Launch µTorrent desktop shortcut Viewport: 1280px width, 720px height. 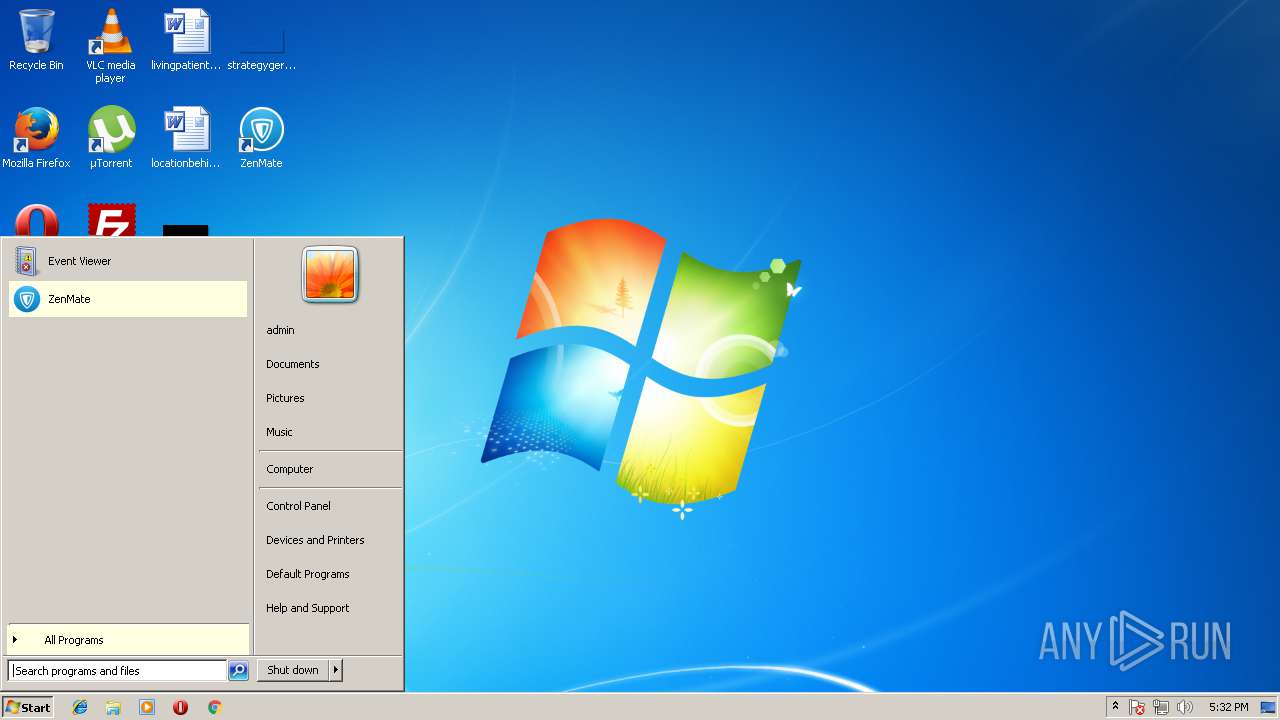pyautogui.click(x=111, y=138)
